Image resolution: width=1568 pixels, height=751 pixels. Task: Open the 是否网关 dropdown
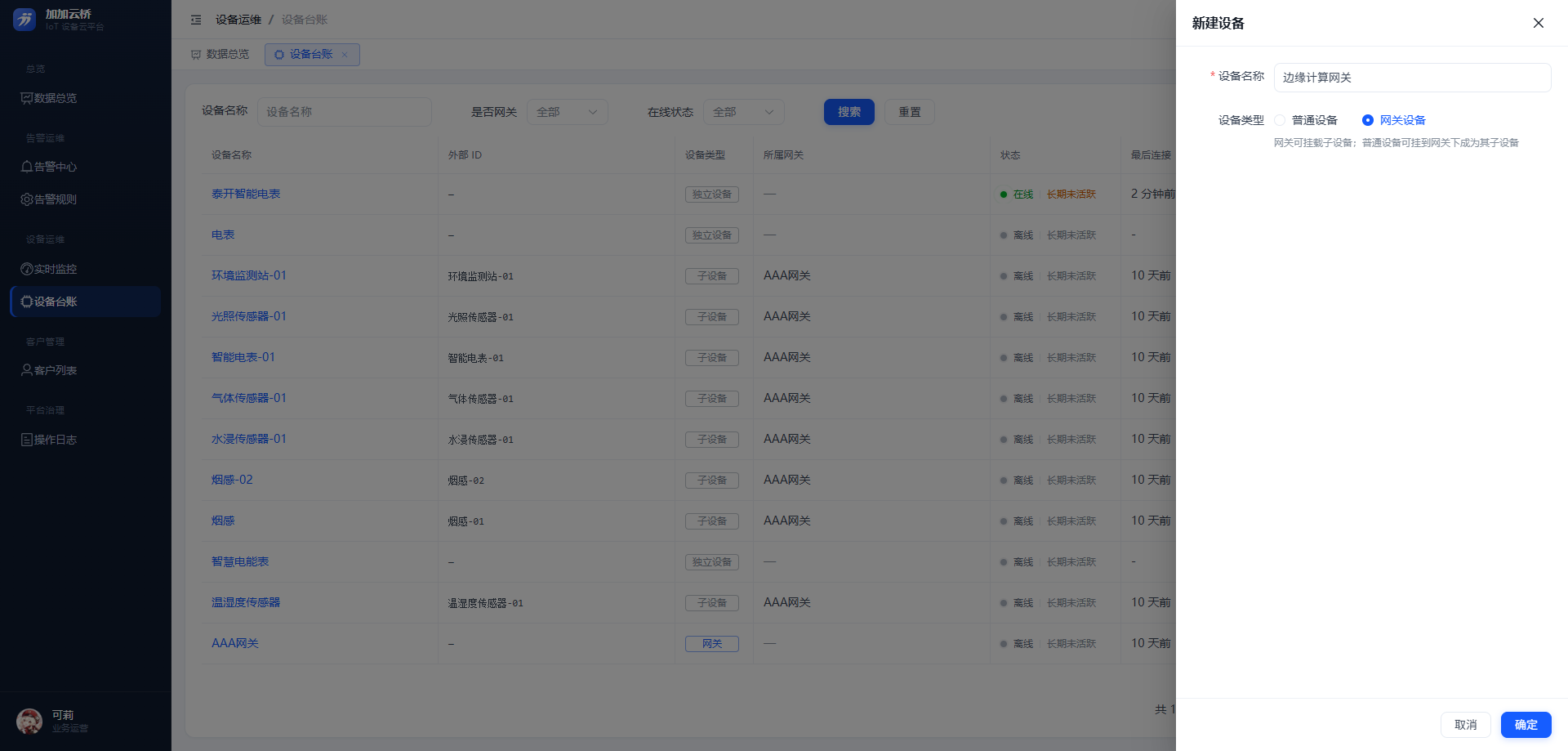pos(568,112)
